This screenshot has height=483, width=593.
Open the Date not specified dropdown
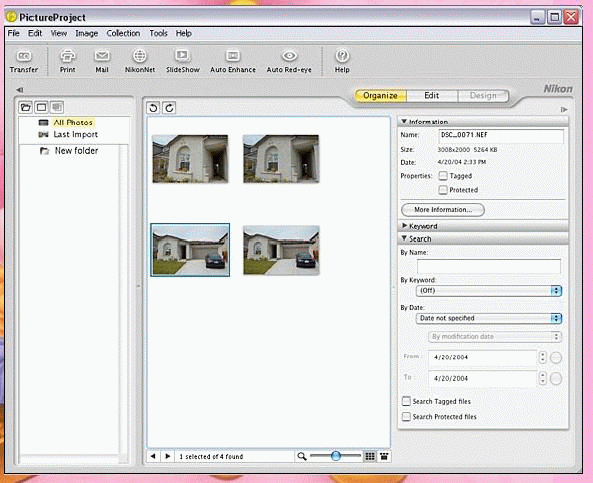489,318
